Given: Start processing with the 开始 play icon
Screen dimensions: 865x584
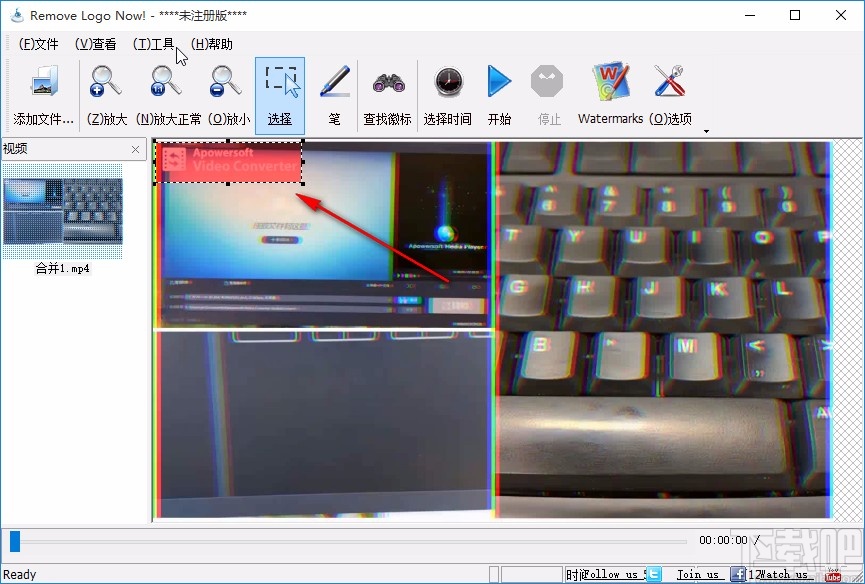Looking at the screenshot, I should click(x=498, y=92).
